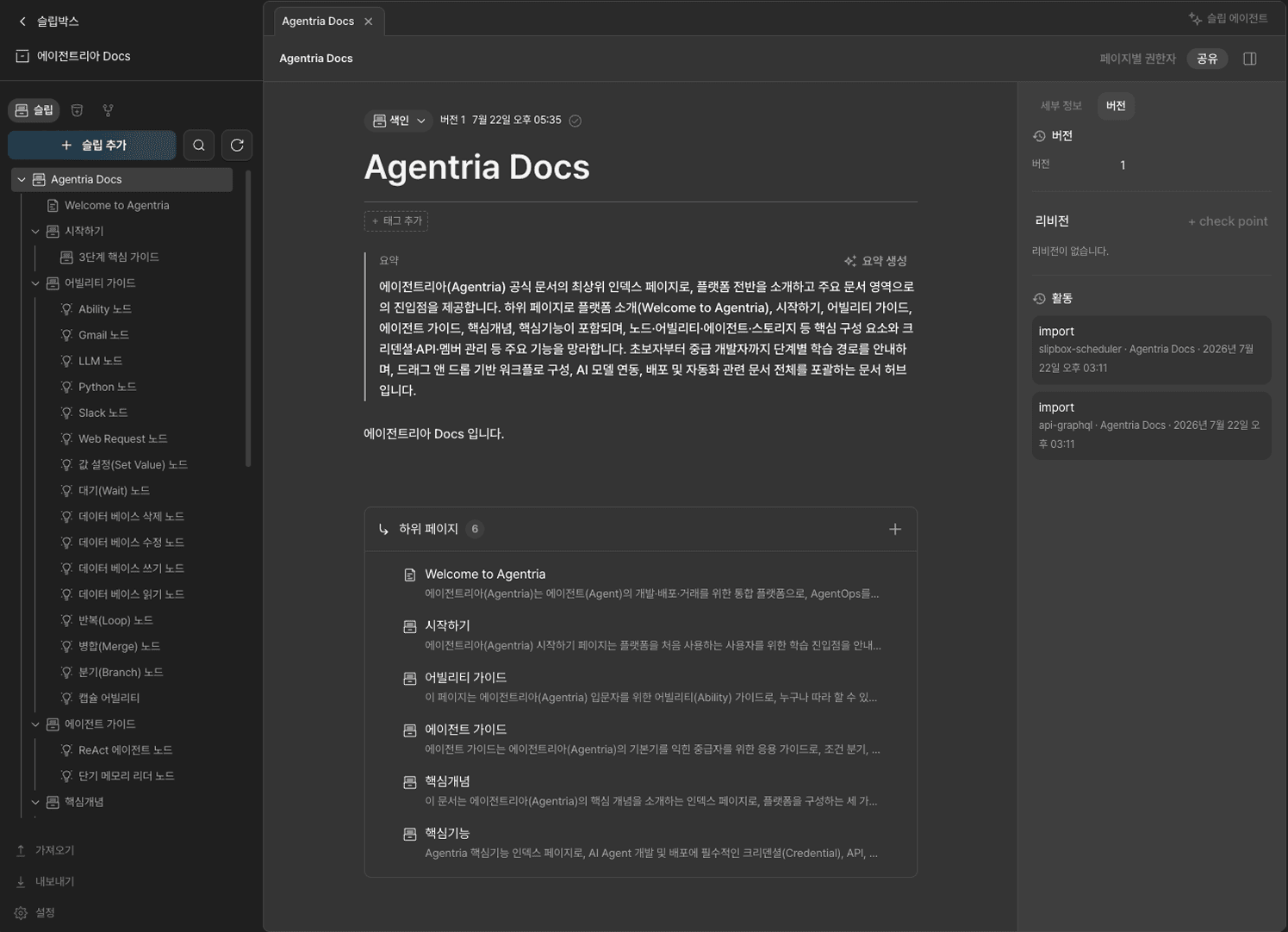Switch to the 세부 정보 tab

click(1061, 106)
